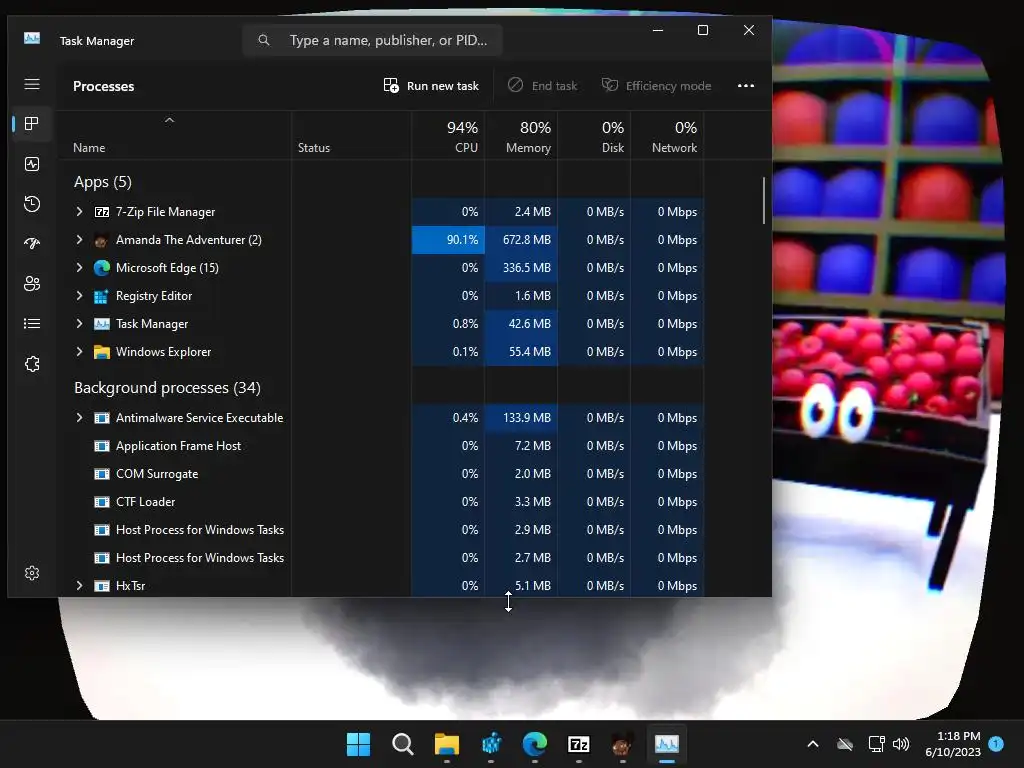The width and height of the screenshot is (1024, 768).
Task: Select the COM Surrogate process
Action: click(x=156, y=474)
